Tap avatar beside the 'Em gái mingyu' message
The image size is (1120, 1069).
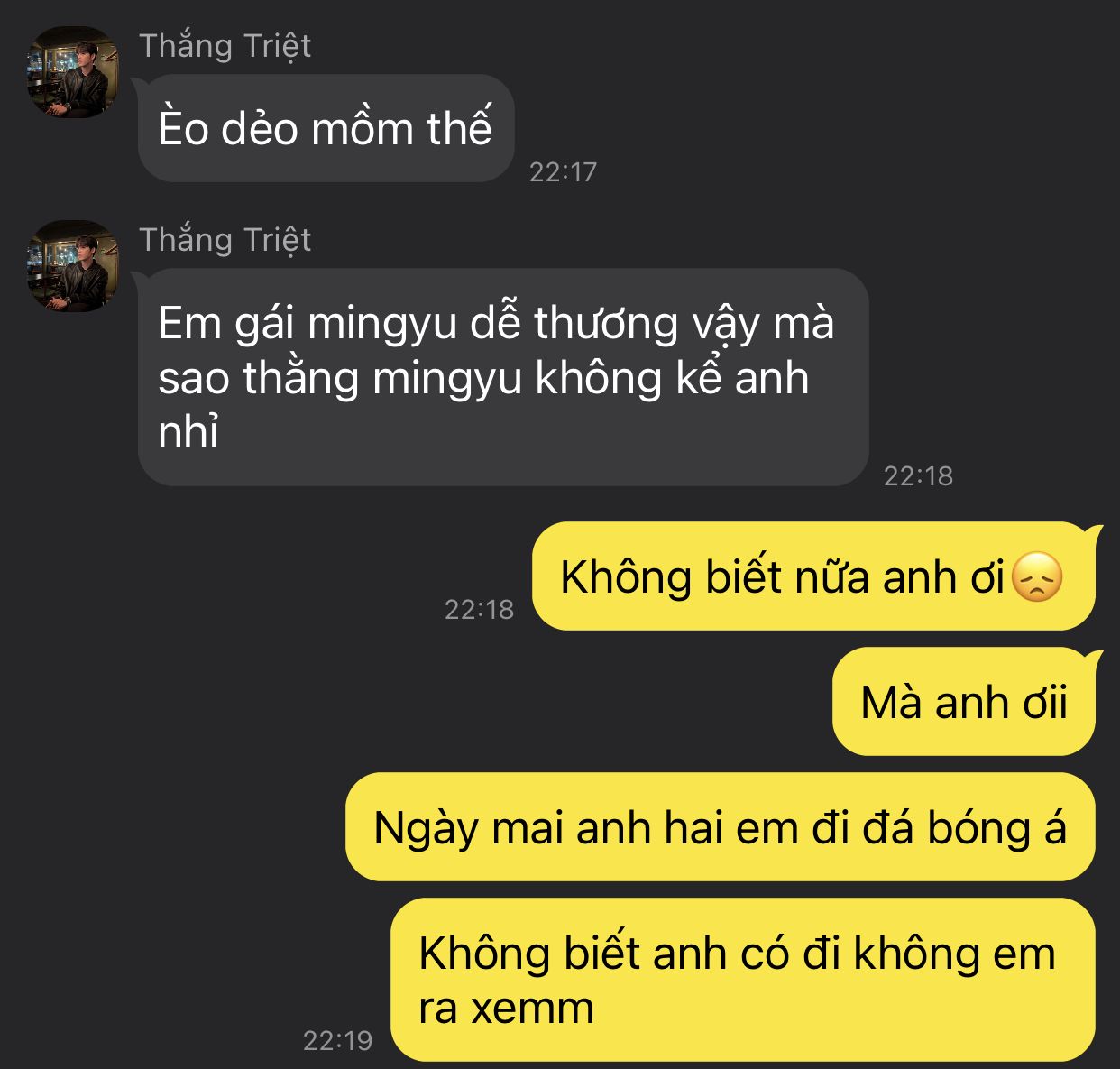point(73,267)
